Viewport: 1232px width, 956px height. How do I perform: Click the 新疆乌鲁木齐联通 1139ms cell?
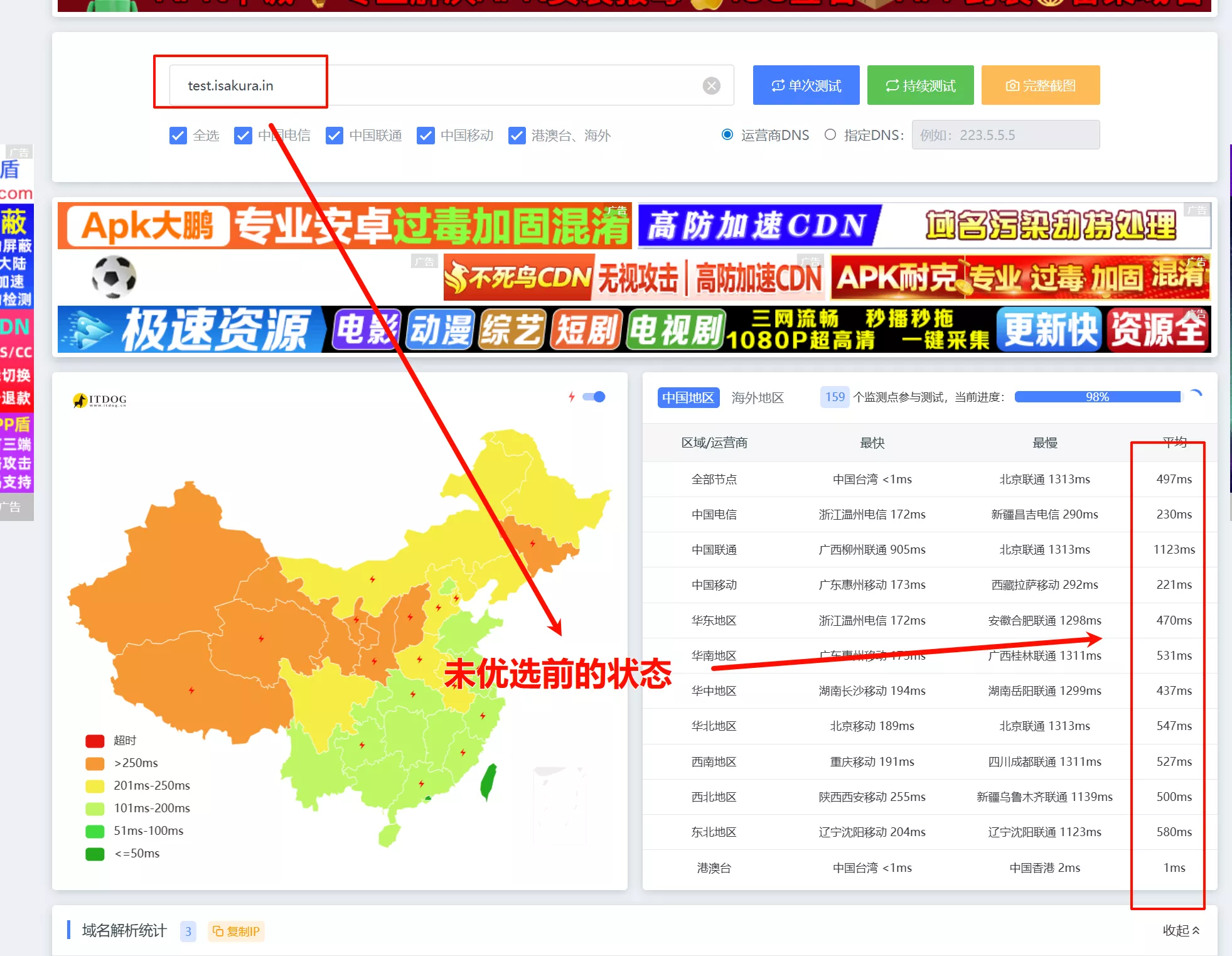pos(1045,797)
